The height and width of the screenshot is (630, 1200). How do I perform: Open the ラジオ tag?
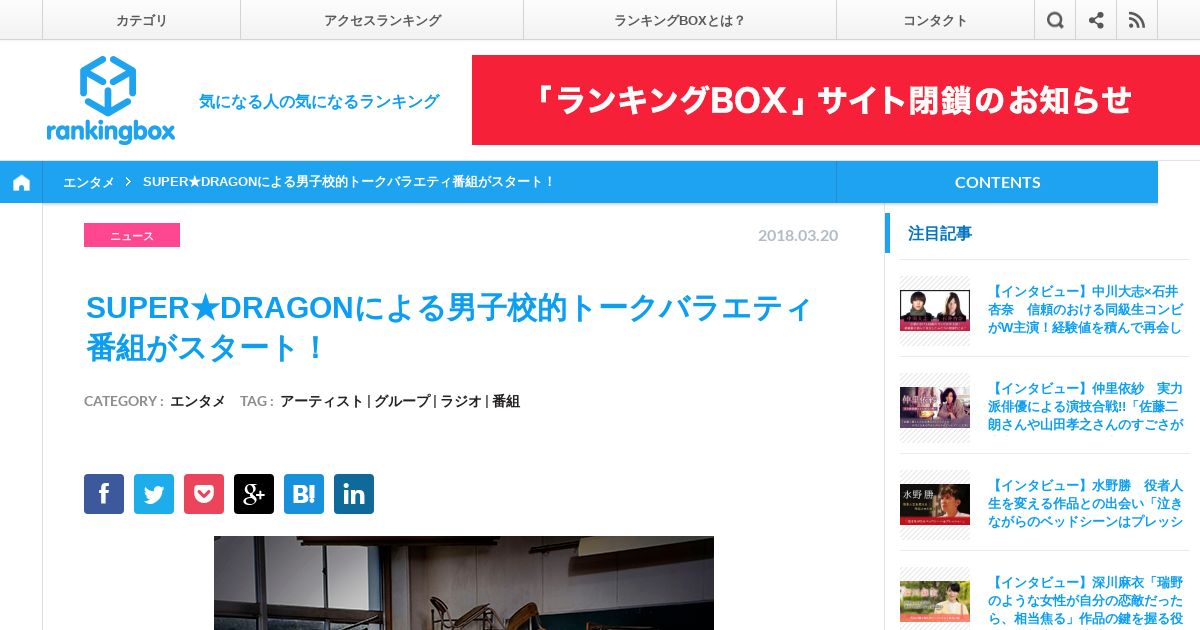[461, 401]
